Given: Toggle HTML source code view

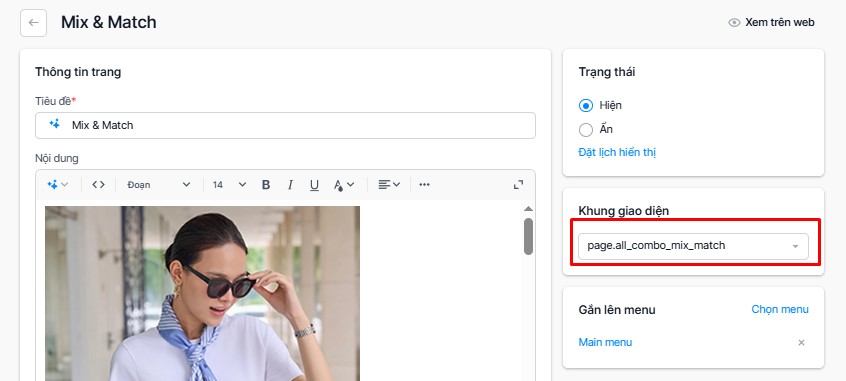Looking at the screenshot, I should [98, 185].
